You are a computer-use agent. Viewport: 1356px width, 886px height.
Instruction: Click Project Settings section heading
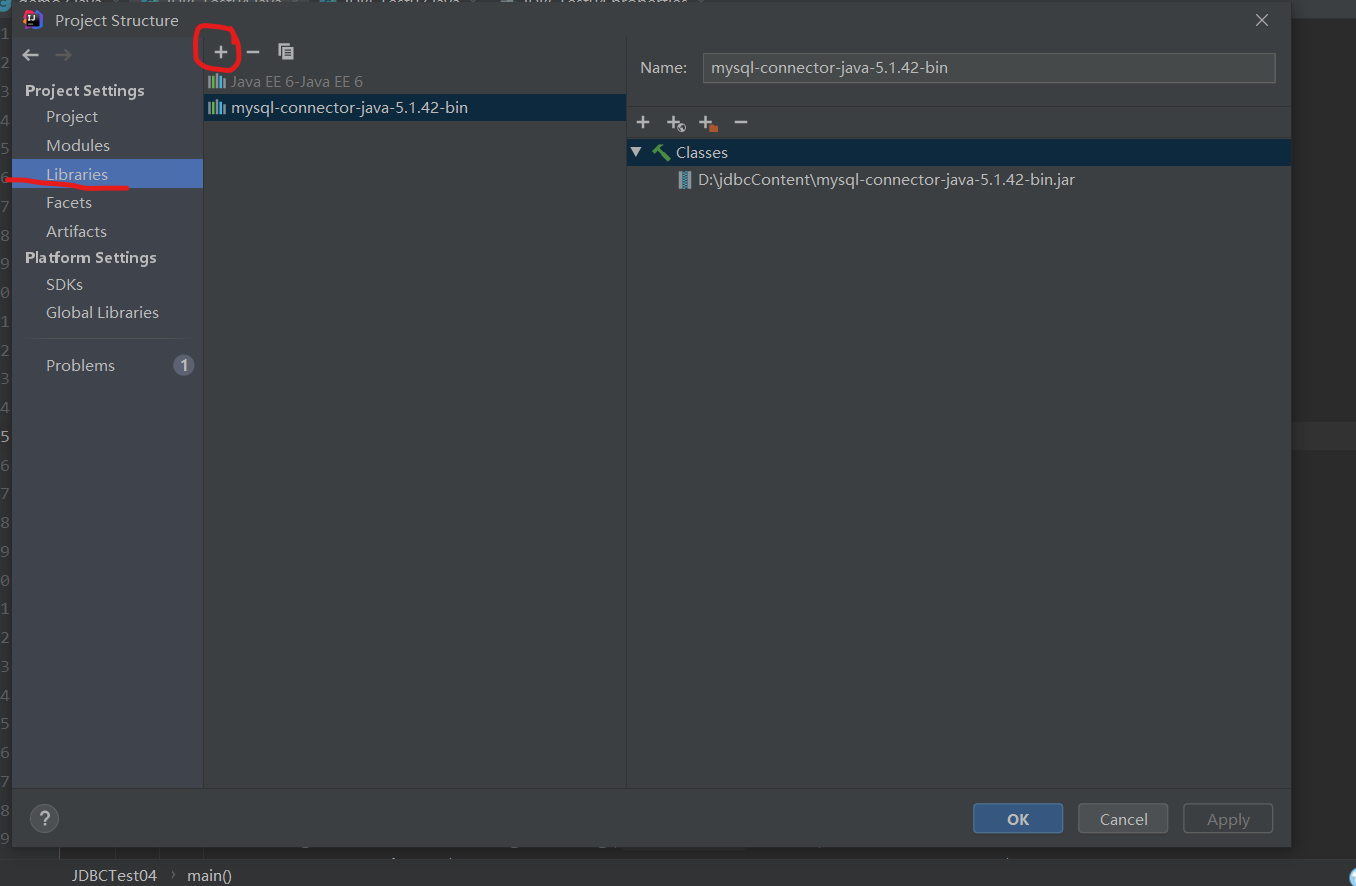click(x=85, y=91)
